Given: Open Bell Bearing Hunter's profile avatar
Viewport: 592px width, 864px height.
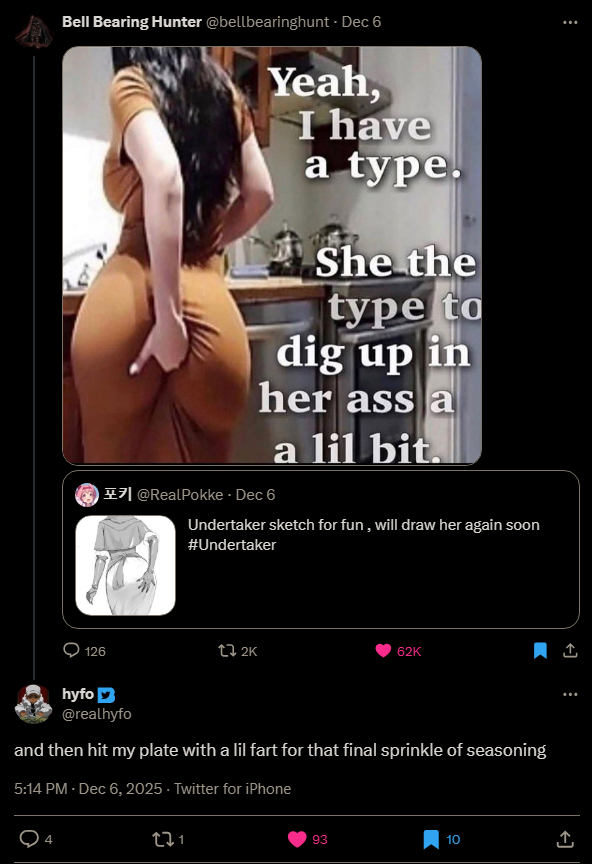Looking at the screenshot, I should click(x=33, y=31).
